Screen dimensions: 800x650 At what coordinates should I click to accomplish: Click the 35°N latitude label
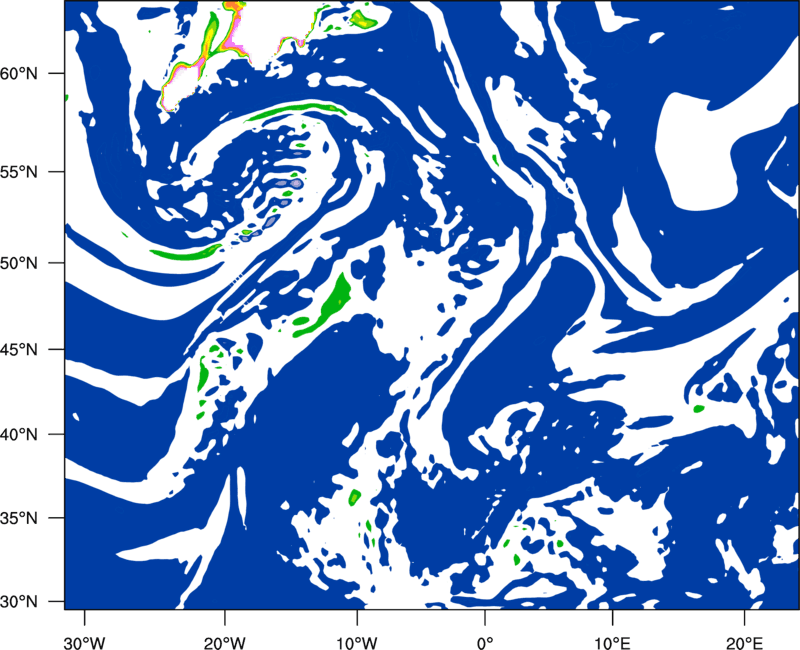pyautogui.click(x=19, y=518)
